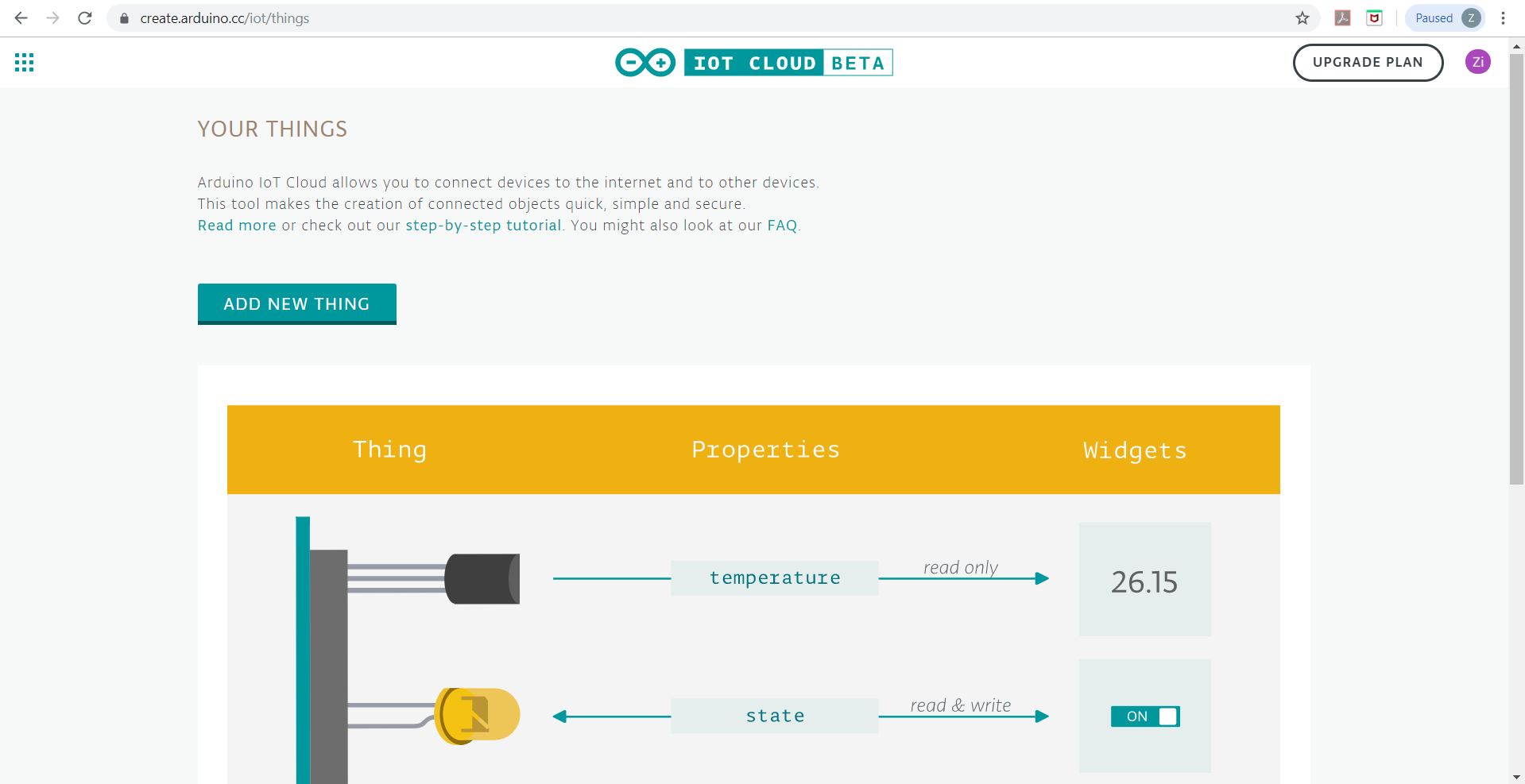View site security lock info
This screenshot has width=1525, height=784.
point(124,17)
